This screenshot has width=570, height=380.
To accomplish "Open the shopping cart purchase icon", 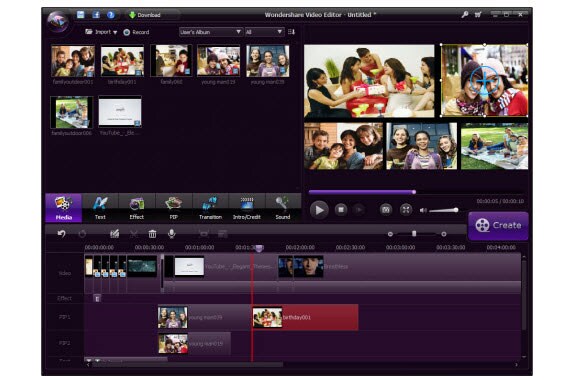I will (478, 15).
